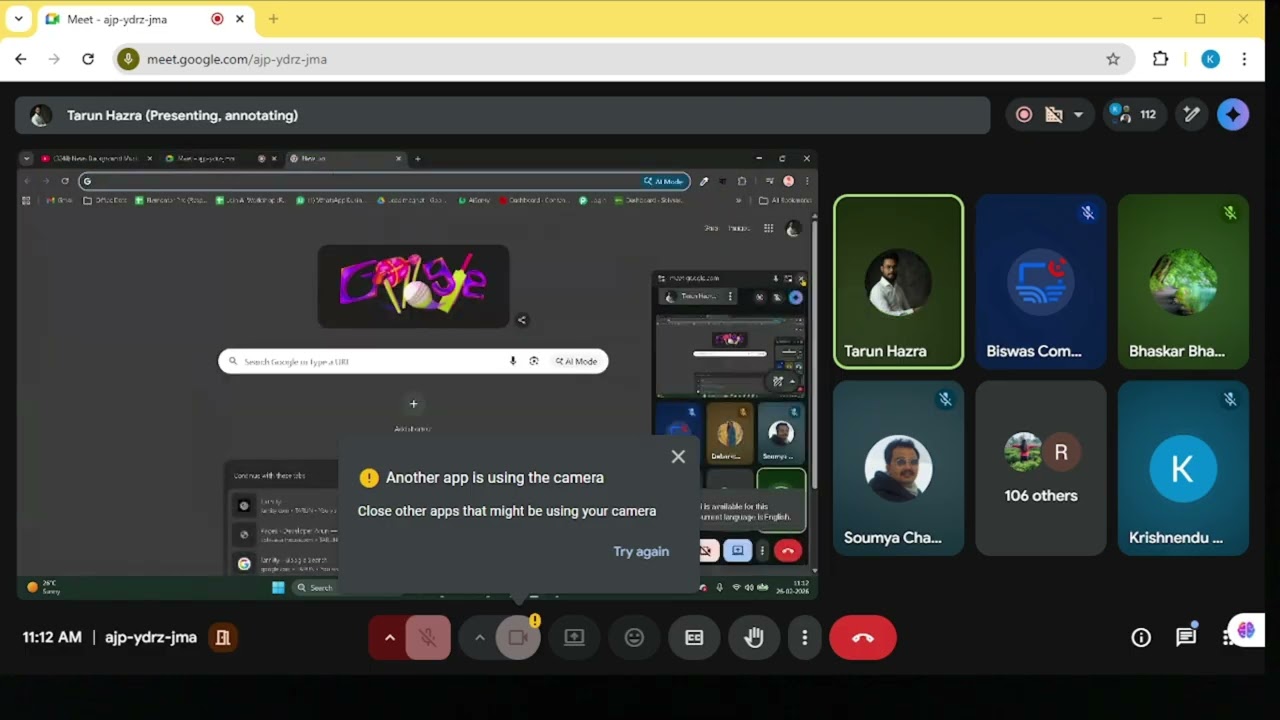The width and height of the screenshot is (1280, 720).
Task: Select Biswas Com... participant tile
Action: click(x=1040, y=282)
